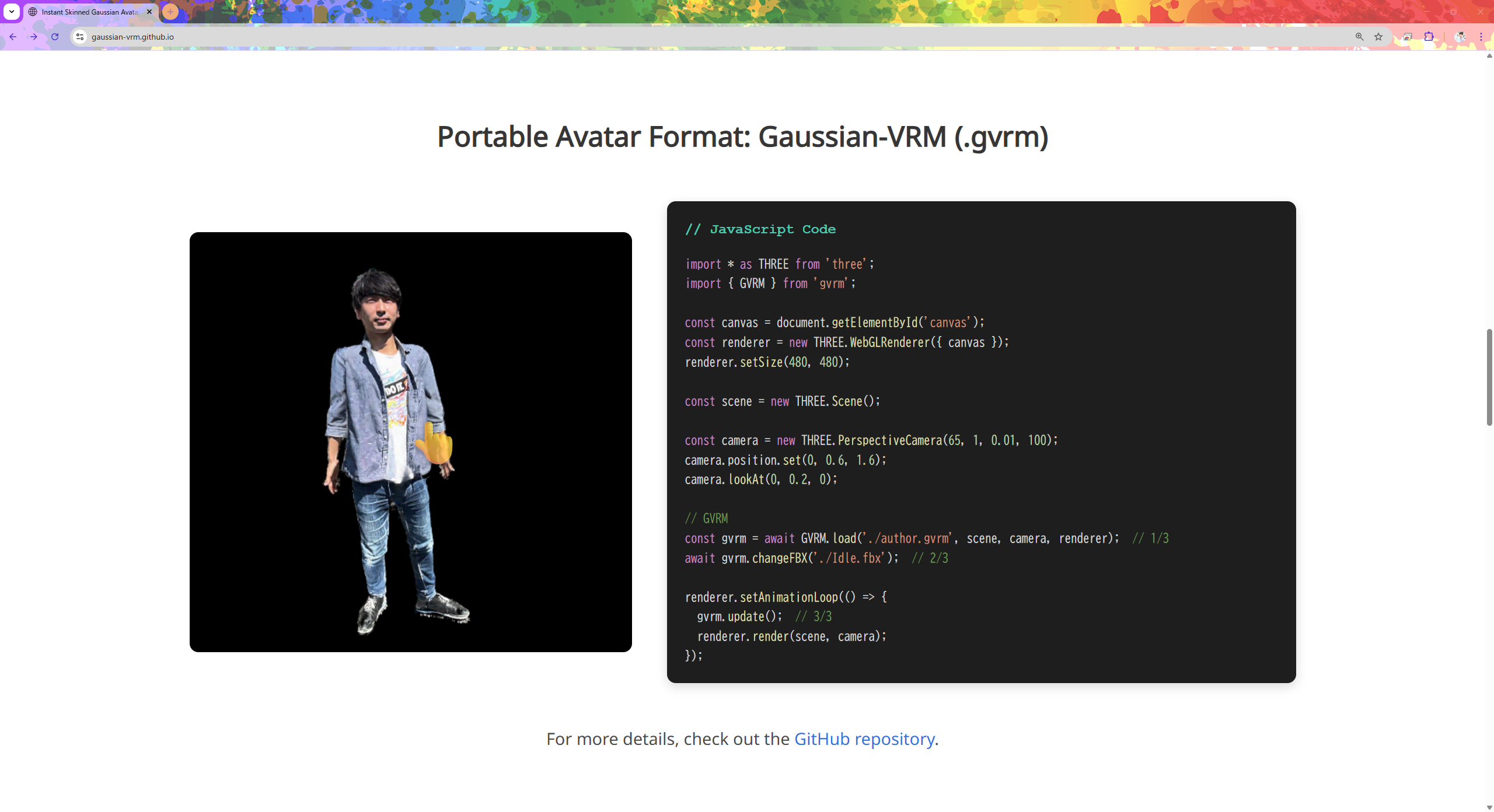
Task: Select the Instant Skinned Gaussian Avatar tab
Action: (88, 12)
